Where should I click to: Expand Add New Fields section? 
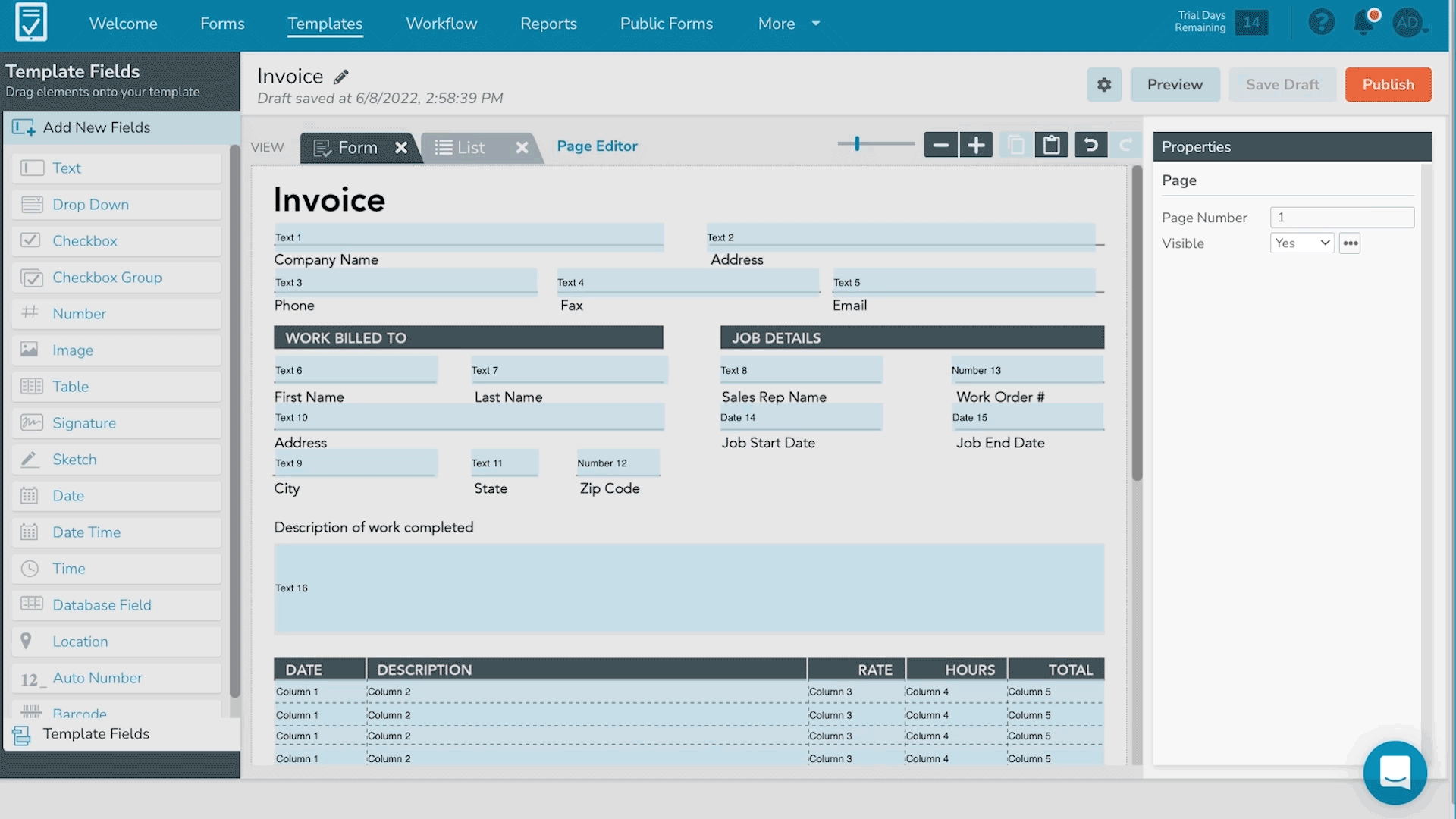(121, 127)
